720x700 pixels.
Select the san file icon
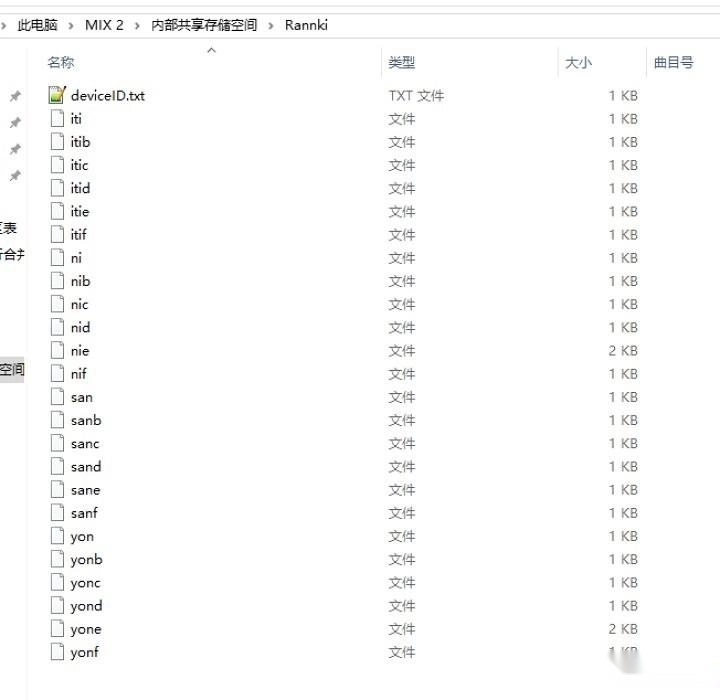tap(56, 397)
